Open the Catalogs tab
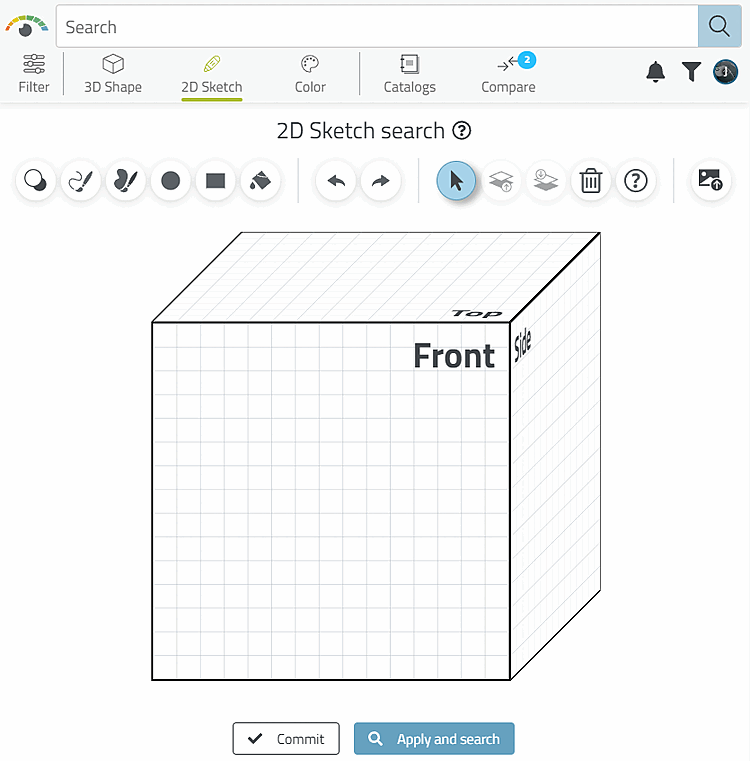This screenshot has width=750, height=761. coord(410,74)
